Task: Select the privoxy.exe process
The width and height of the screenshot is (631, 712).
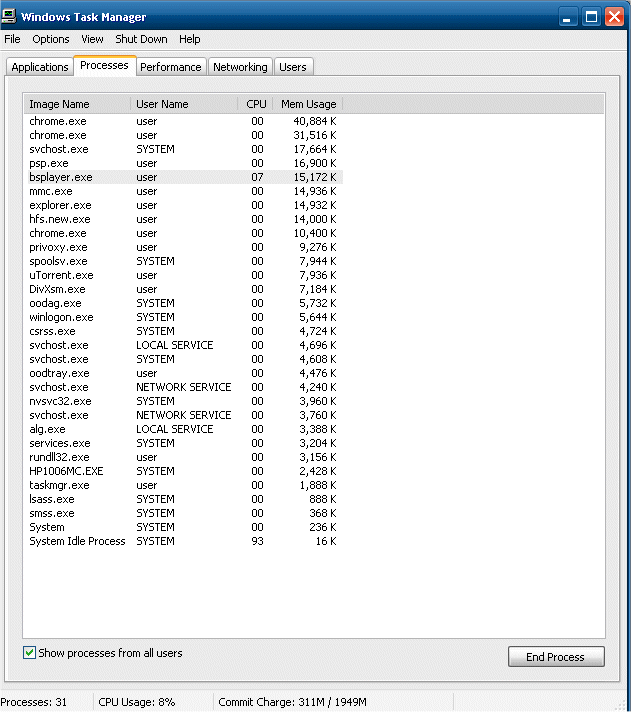Action: click(183, 247)
